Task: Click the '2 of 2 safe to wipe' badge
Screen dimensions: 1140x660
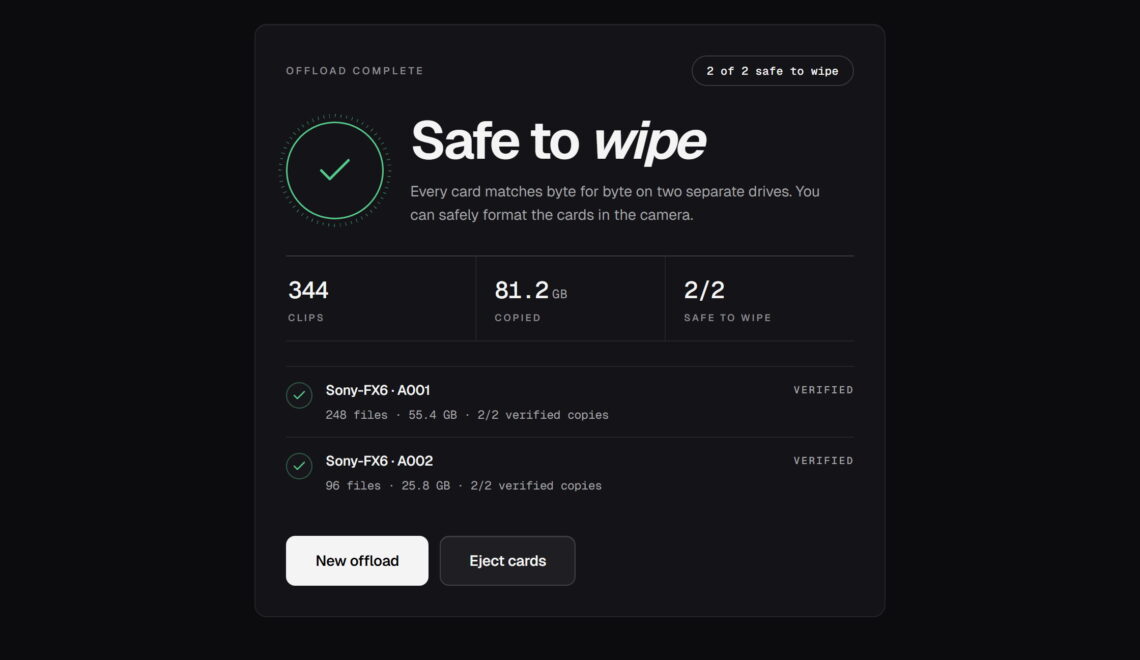Action: pyautogui.click(x=772, y=71)
